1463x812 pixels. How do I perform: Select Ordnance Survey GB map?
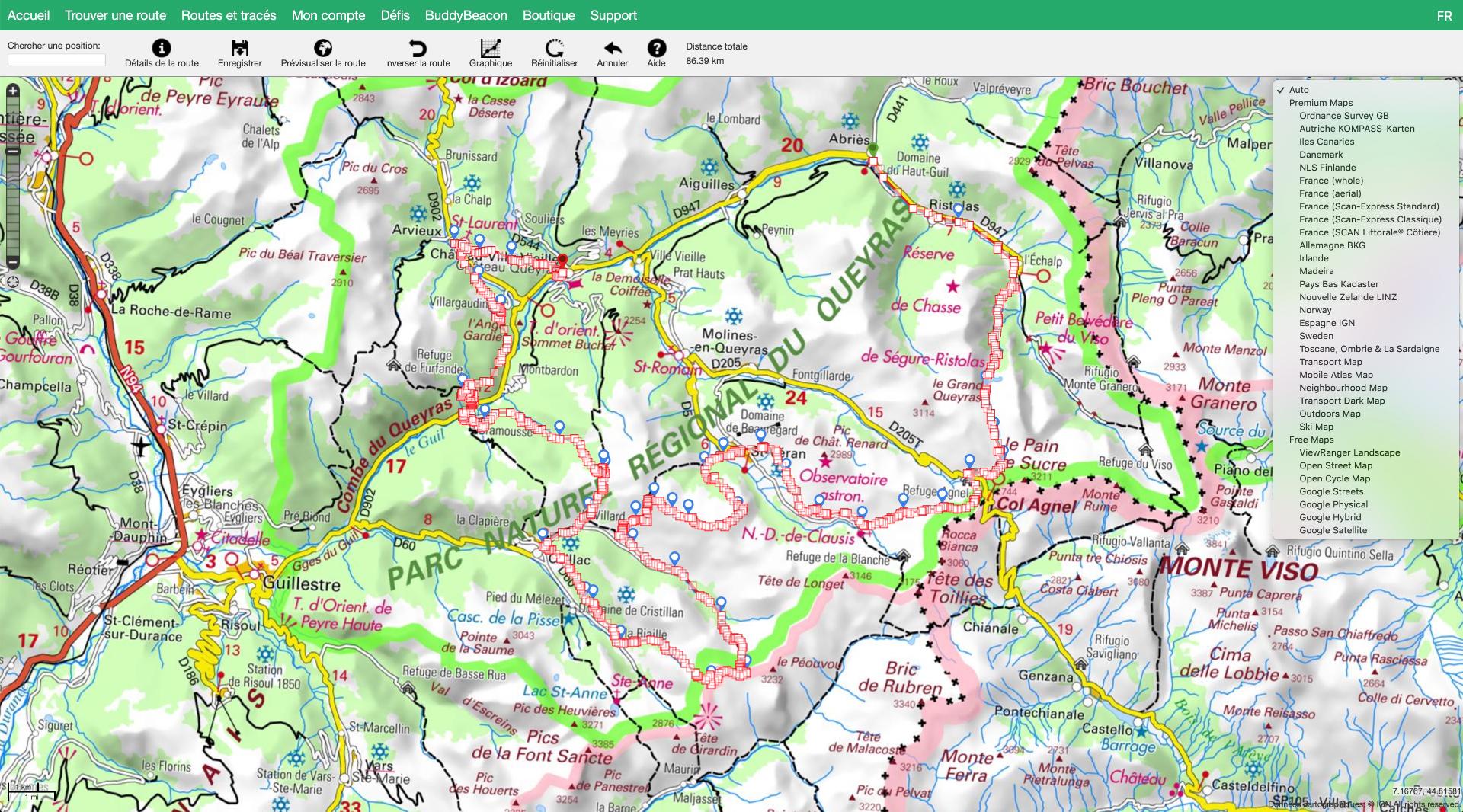click(1344, 116)
